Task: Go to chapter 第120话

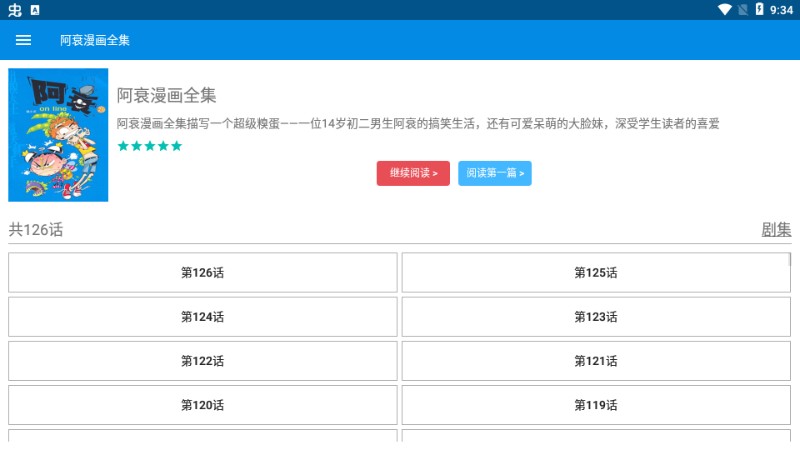Action: (x=202, y=405)
